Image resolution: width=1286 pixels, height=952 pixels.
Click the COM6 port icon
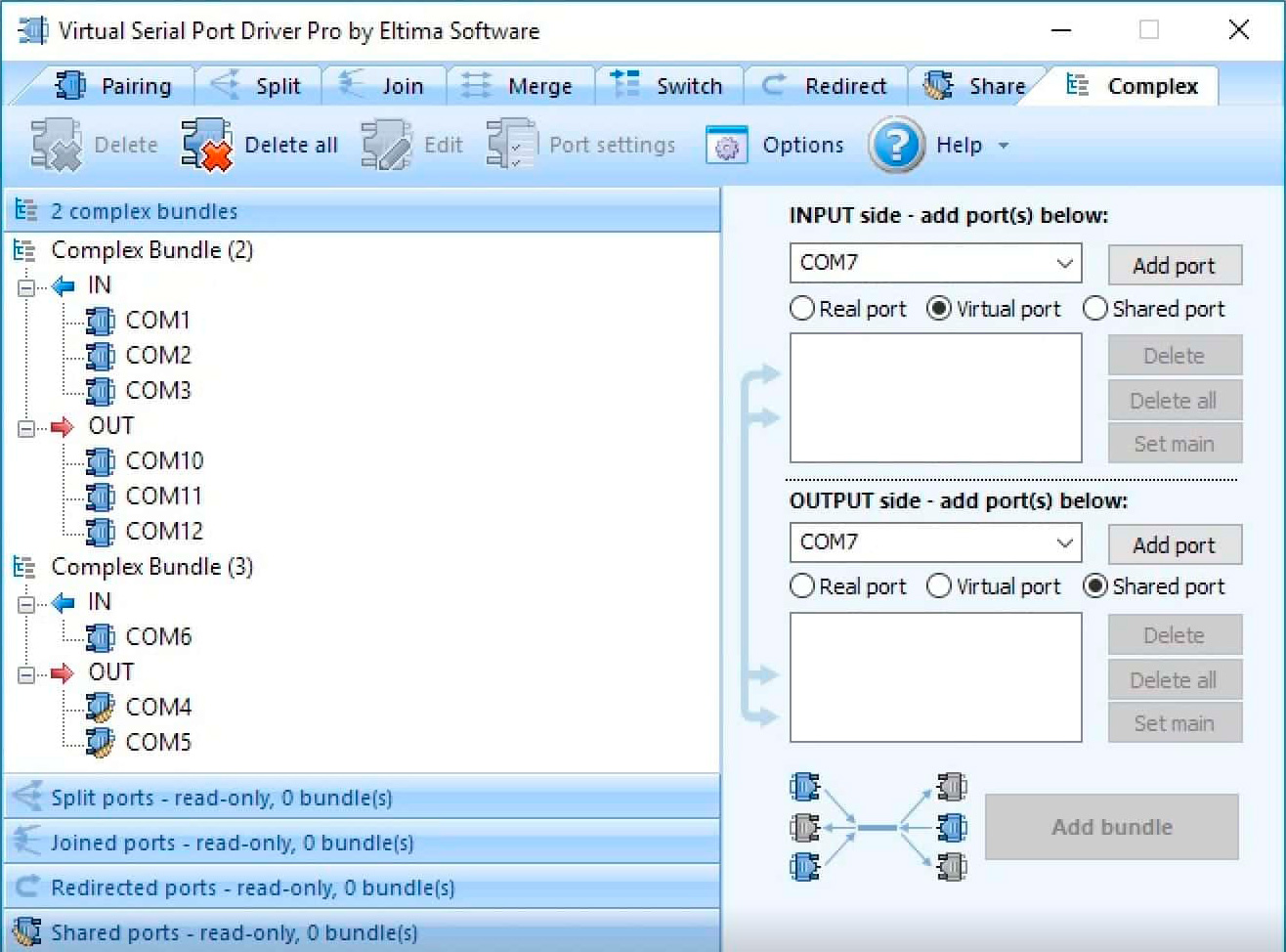click(x=100, y=637)
